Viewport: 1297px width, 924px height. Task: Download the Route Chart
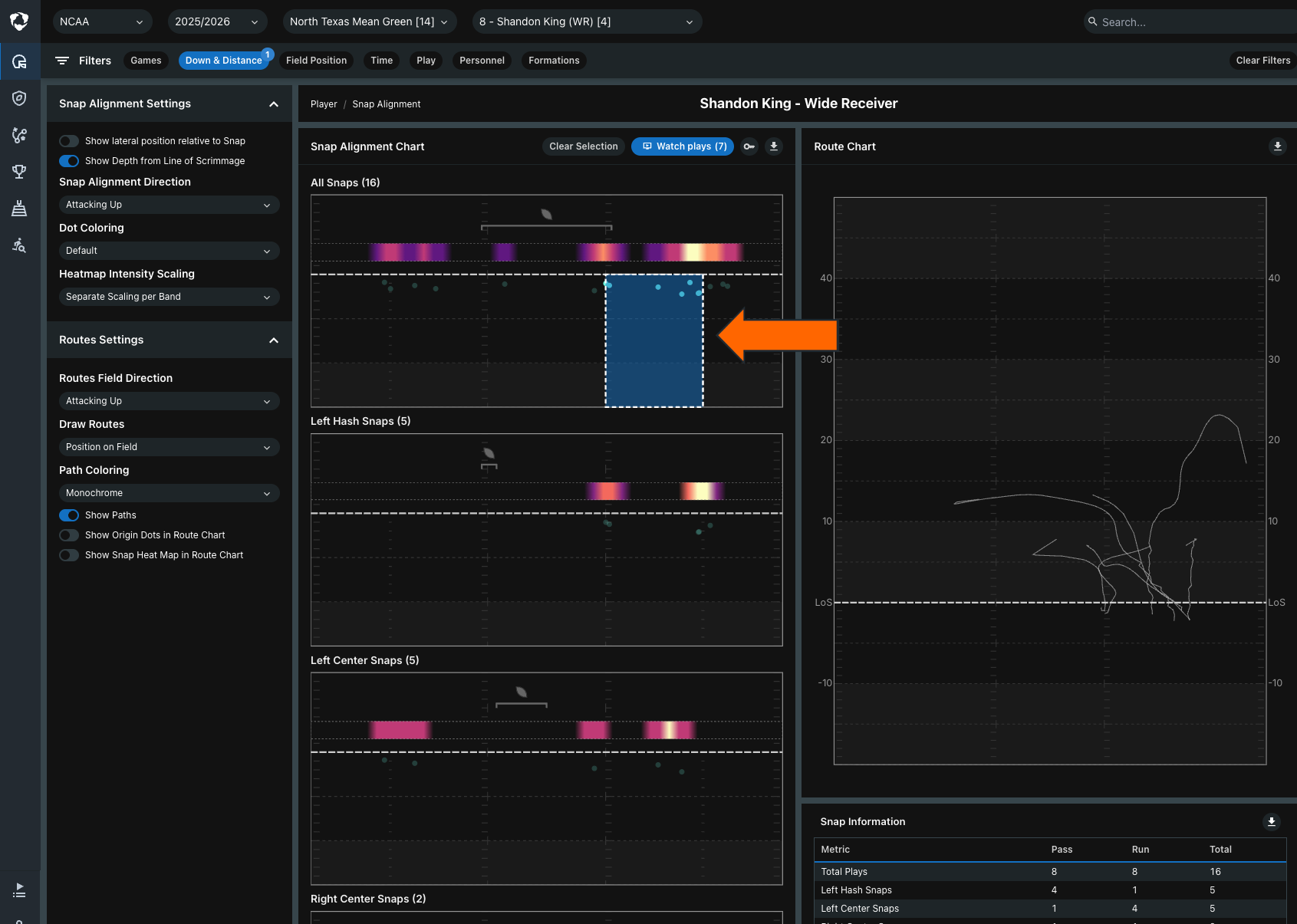(1277, 146)
